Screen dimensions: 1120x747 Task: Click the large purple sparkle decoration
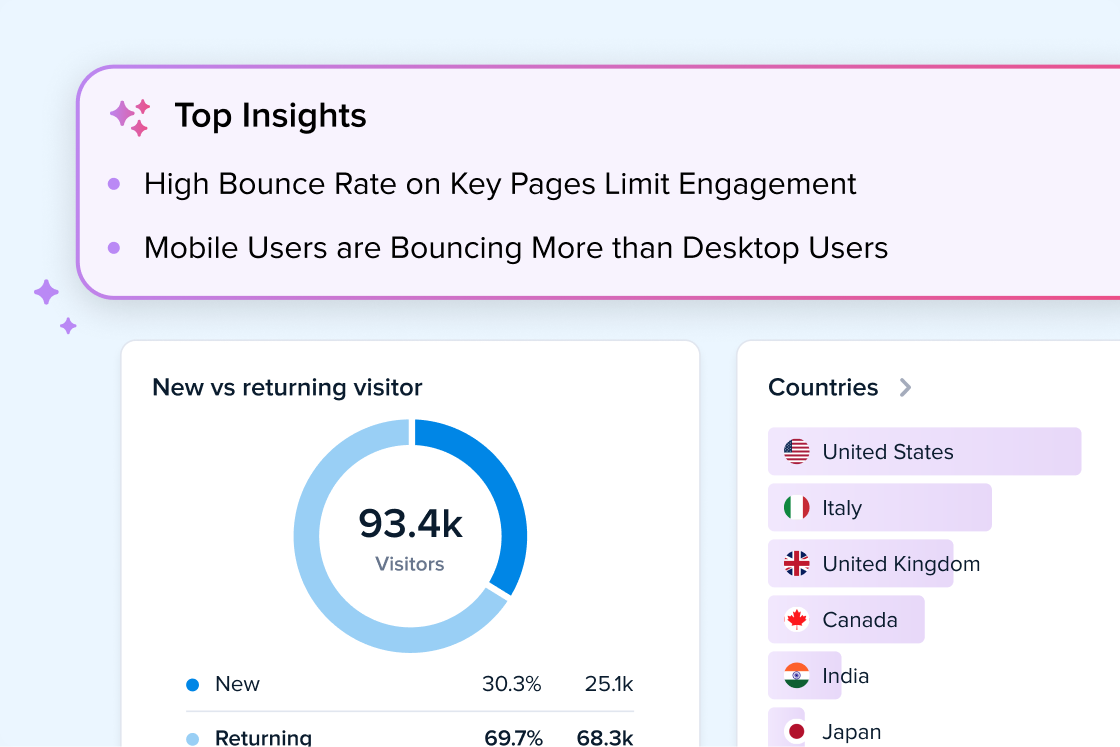click(46, 292)
